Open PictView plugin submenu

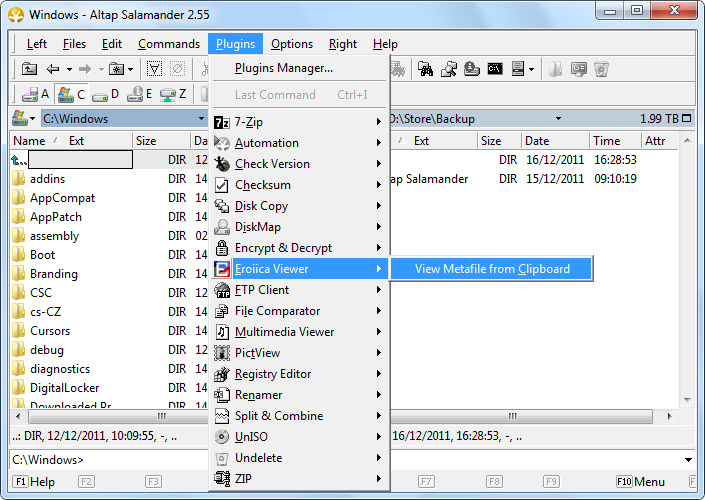click(x=299, y=353)
